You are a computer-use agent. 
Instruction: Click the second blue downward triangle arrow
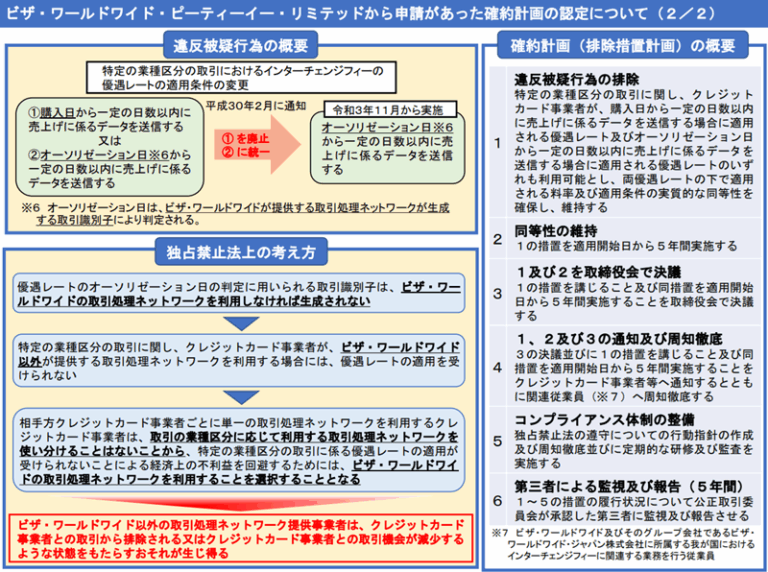241,397
